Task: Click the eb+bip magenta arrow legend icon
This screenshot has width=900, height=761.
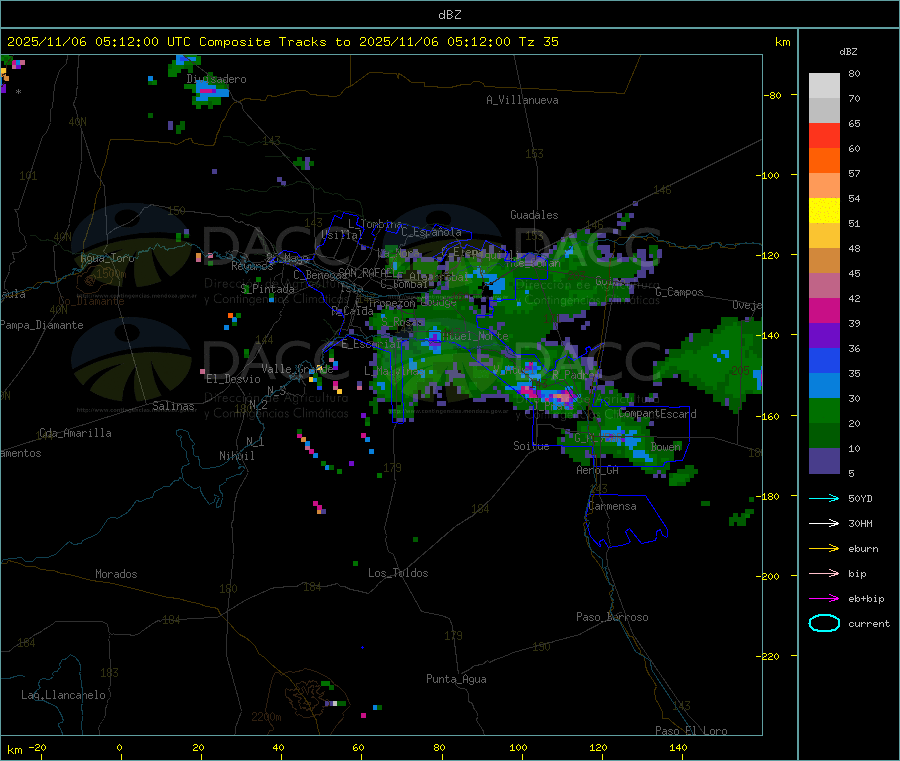Action: 824,598
